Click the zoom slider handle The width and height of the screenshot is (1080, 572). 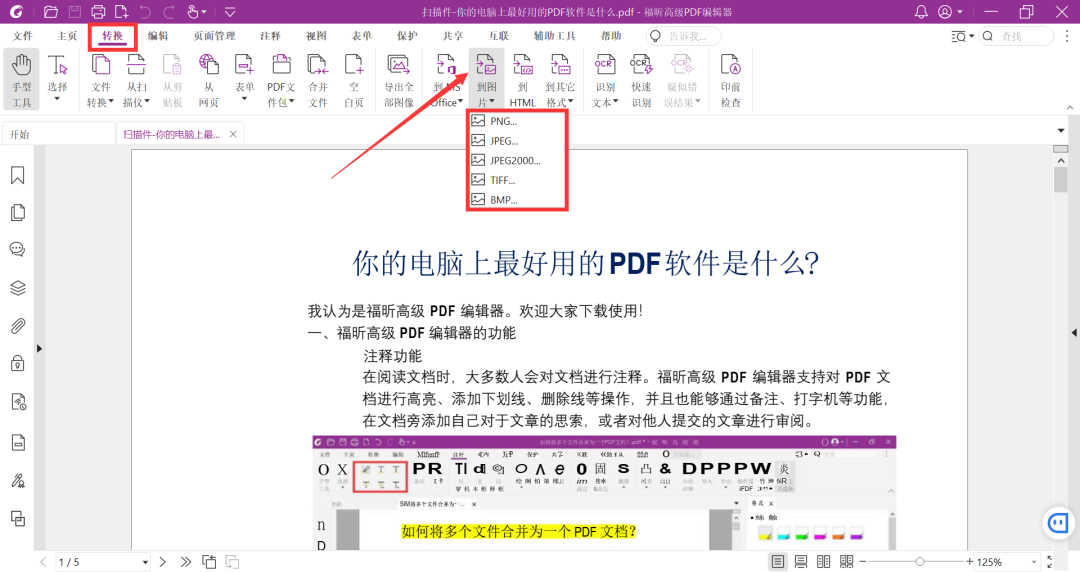[x=920, y=562]
